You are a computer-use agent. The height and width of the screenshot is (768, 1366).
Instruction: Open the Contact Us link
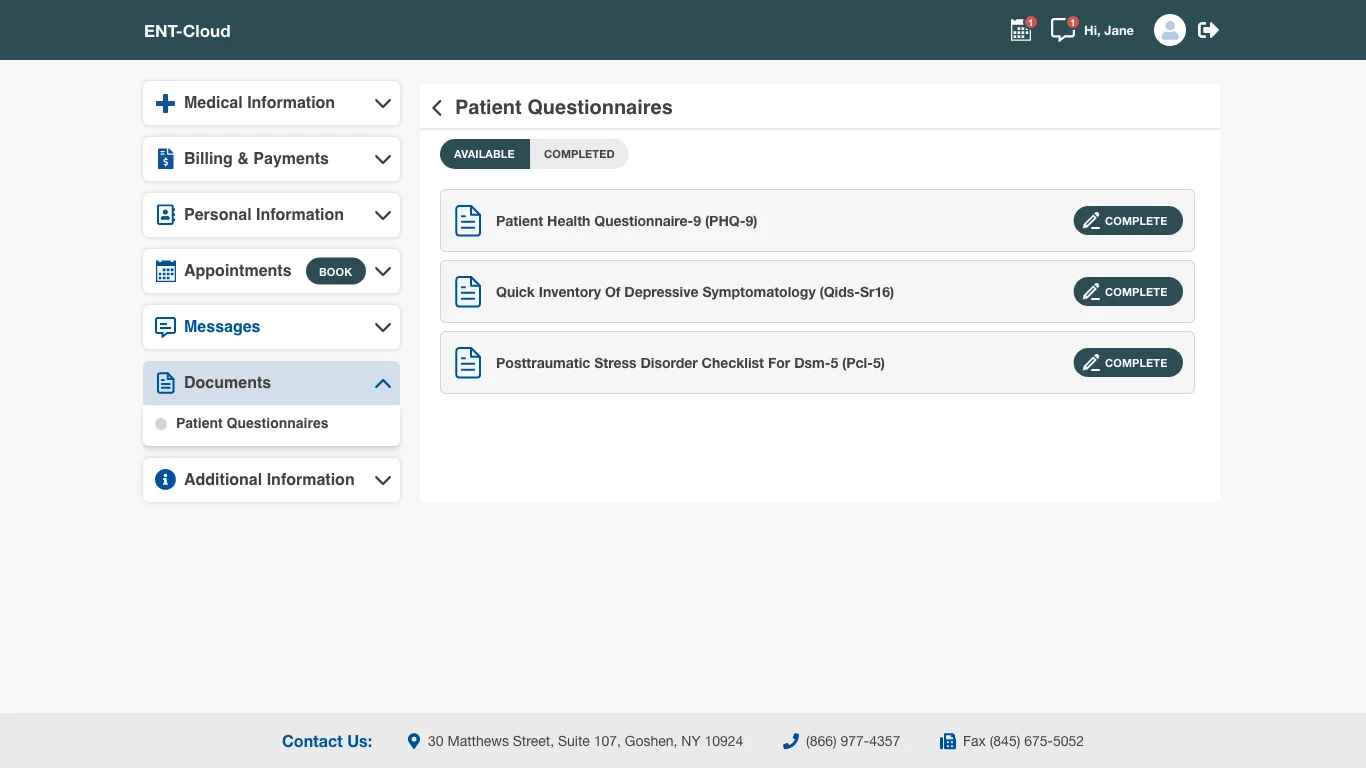pyautogui.click(x=327, y=741)
